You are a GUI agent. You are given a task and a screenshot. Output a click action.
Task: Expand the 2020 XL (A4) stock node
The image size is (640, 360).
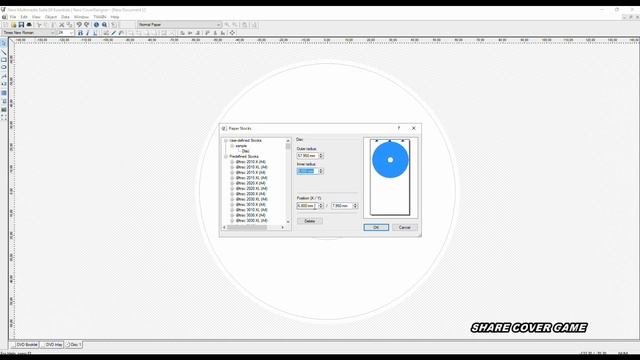tap(232, 189)
